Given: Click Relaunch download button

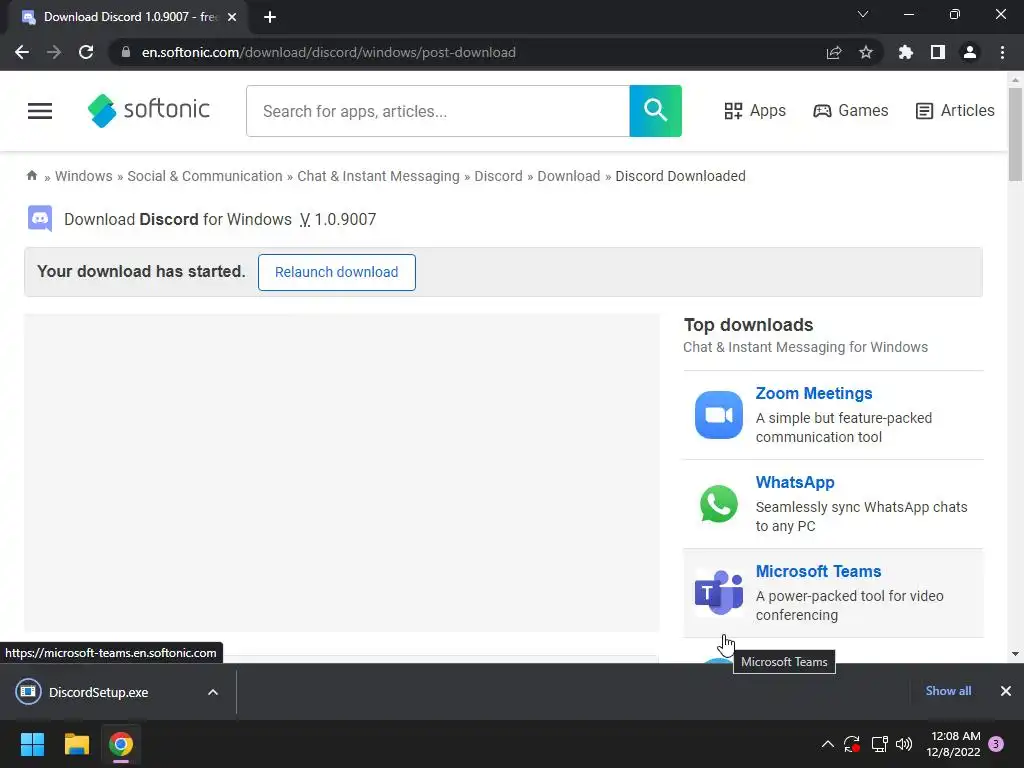Looking at the screenshot, I should [336, 272].
